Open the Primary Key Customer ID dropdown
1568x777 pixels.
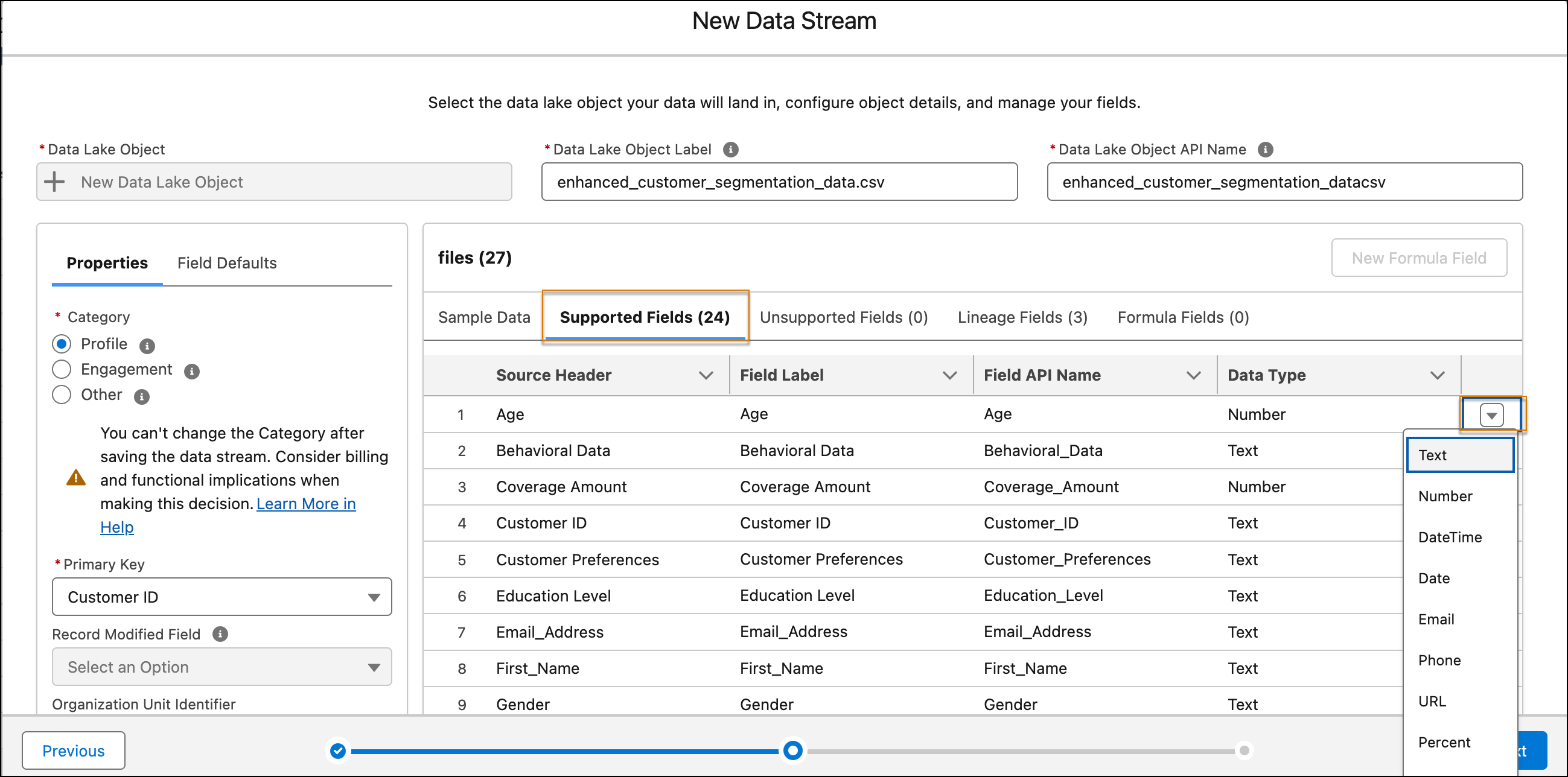click(x=221, y=597)
